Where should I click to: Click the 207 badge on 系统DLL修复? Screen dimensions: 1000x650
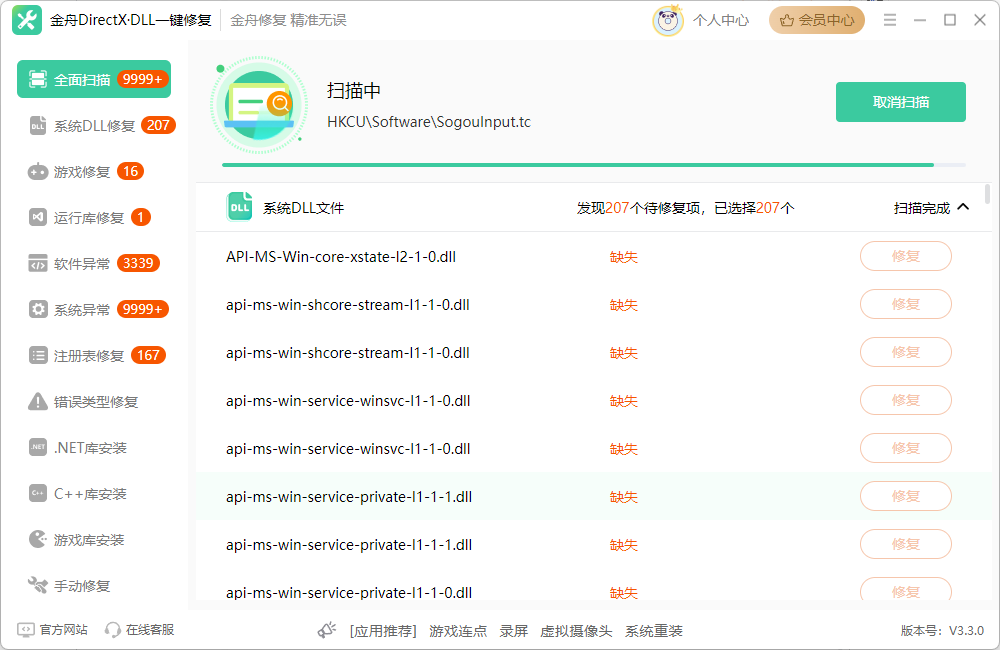158,125
